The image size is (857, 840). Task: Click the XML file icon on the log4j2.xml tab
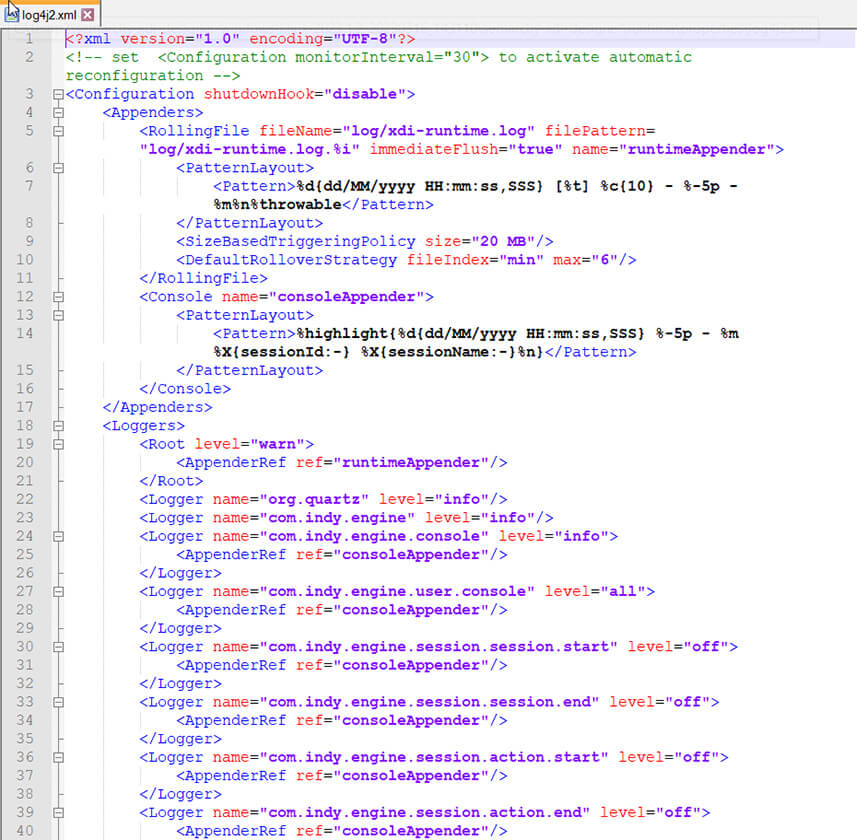(13, 15)
